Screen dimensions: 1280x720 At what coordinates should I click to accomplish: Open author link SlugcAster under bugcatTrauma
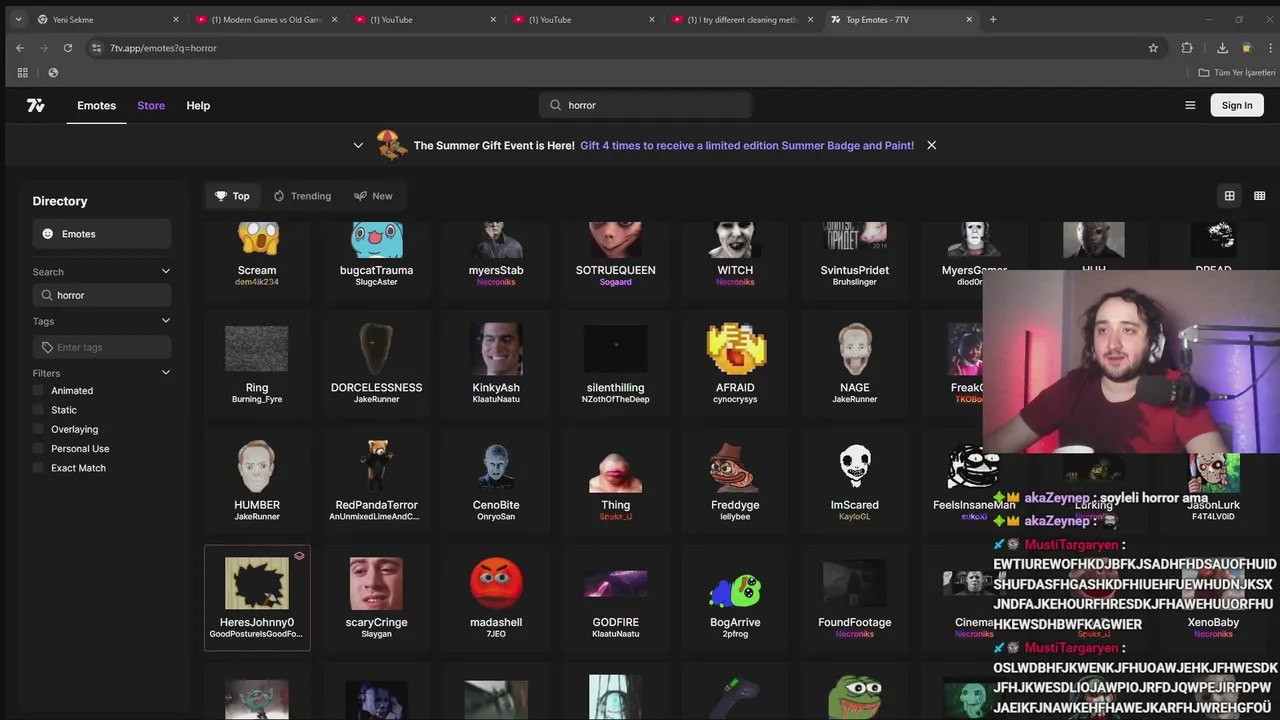376,282
